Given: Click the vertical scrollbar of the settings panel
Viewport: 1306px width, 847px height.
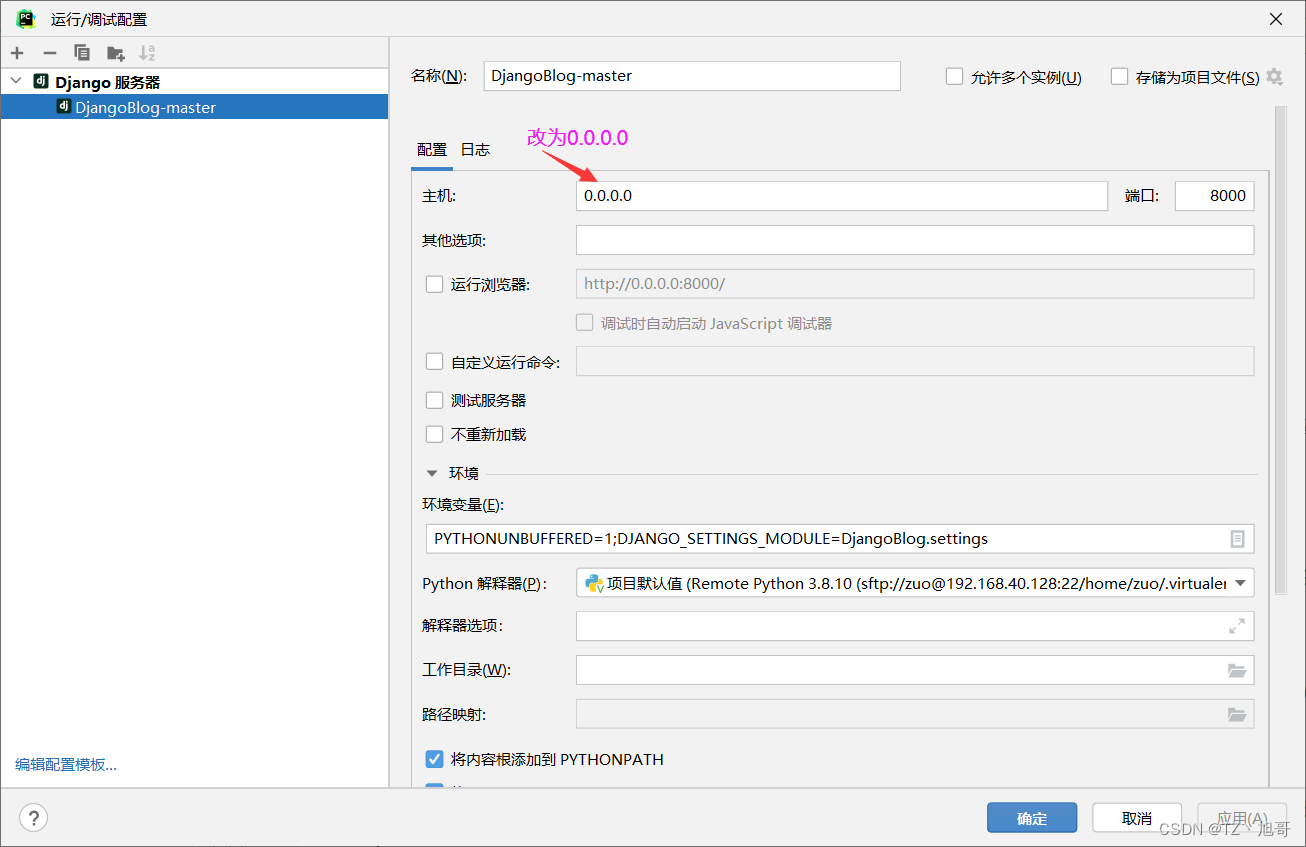Looking at the screenshot, I should [1281, 350].
